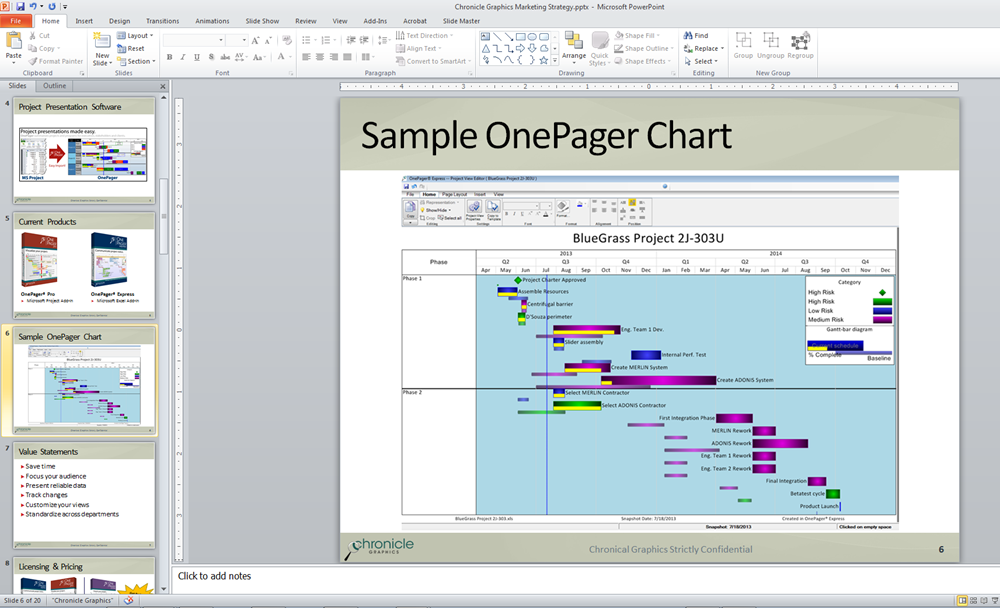Image resolution: width=1000 pixels, height=608 pixels.
Task: Click the File button
Action: point(17,20)
